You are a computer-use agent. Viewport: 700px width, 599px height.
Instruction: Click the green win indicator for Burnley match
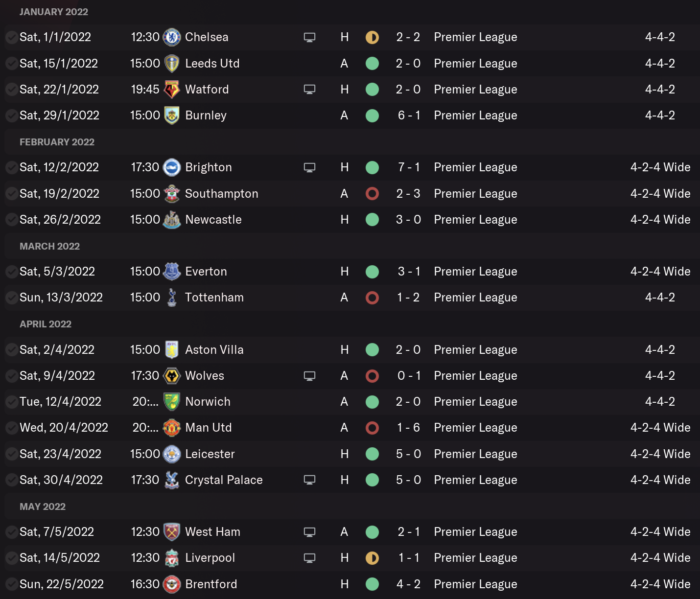[372, 116]
